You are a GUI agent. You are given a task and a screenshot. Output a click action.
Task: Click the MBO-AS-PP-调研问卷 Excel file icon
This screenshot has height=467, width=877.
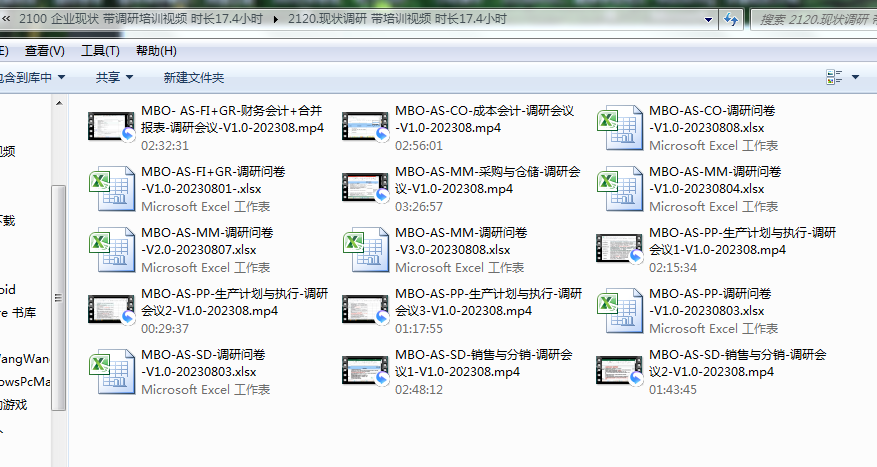point(618,311)
